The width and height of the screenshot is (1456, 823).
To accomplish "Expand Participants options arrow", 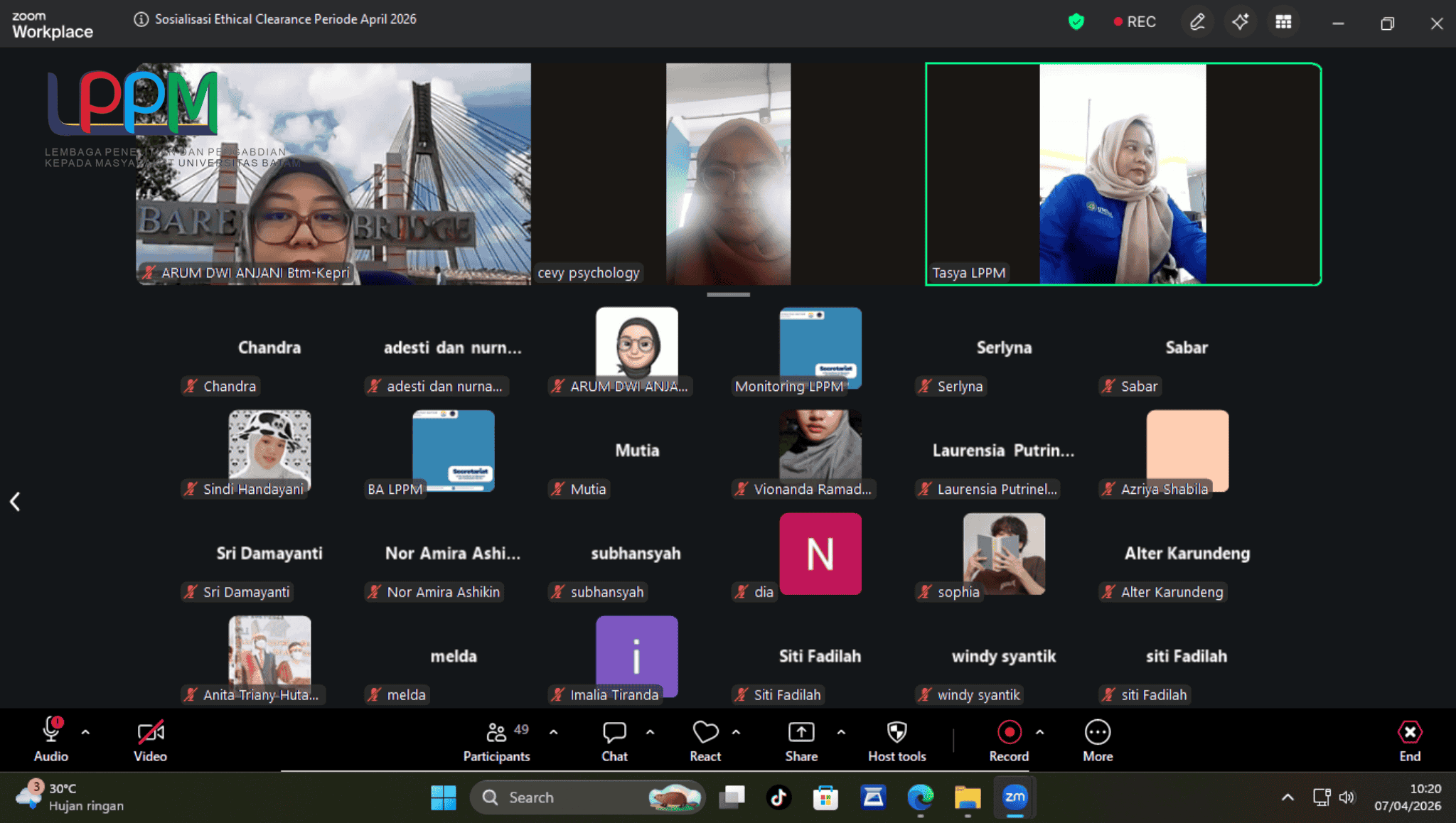I will tap(554, 731).
